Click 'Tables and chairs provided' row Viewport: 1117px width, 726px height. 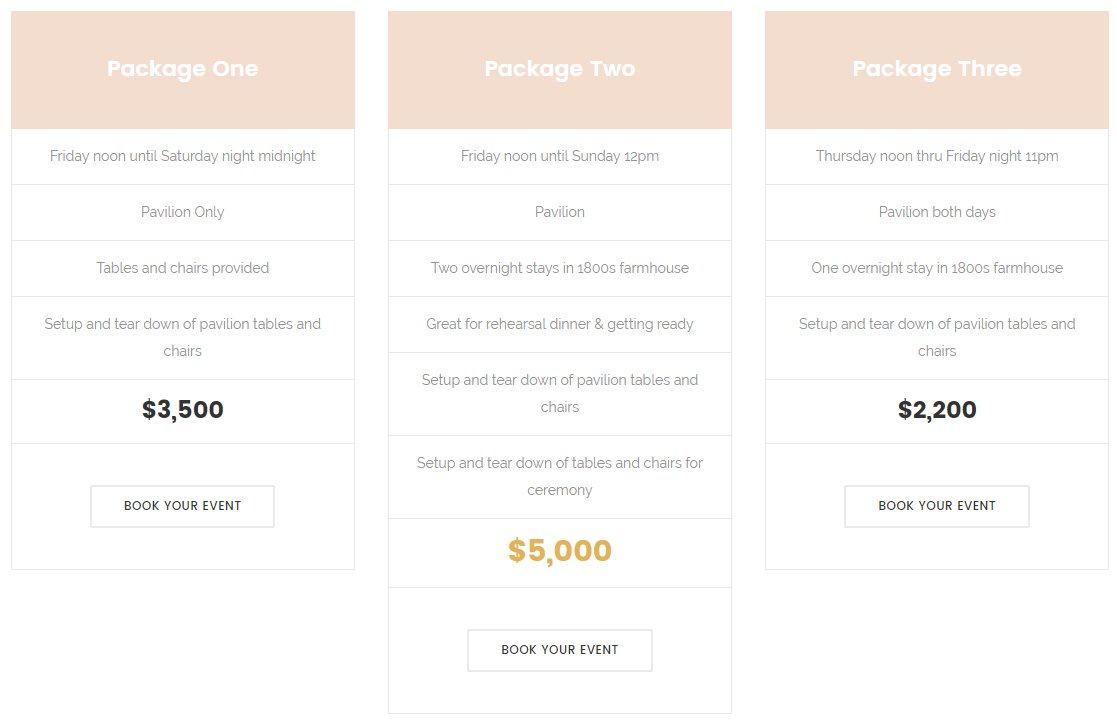coord(183,269)
